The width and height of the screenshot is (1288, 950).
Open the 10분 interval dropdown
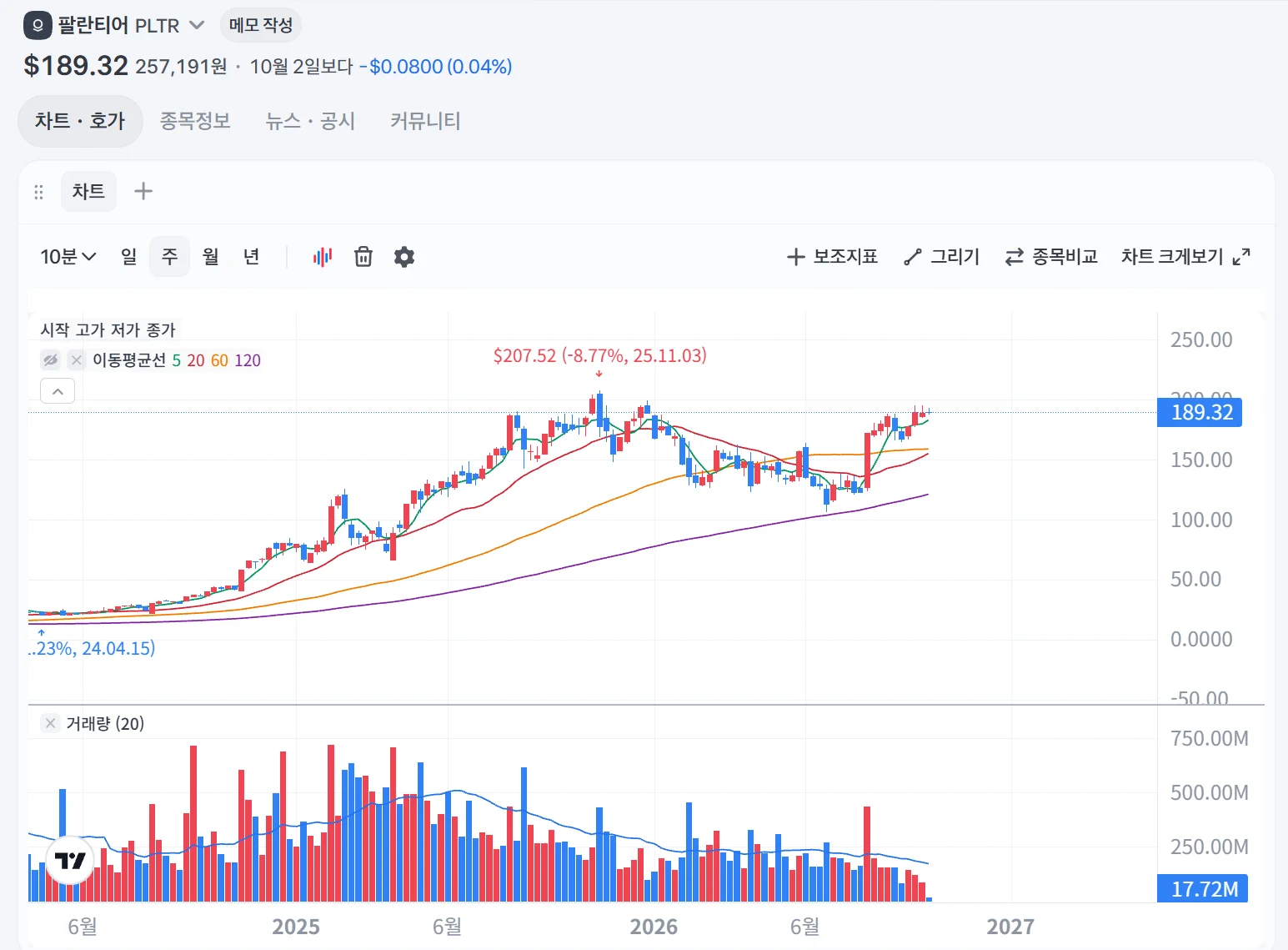click(68, 257)
